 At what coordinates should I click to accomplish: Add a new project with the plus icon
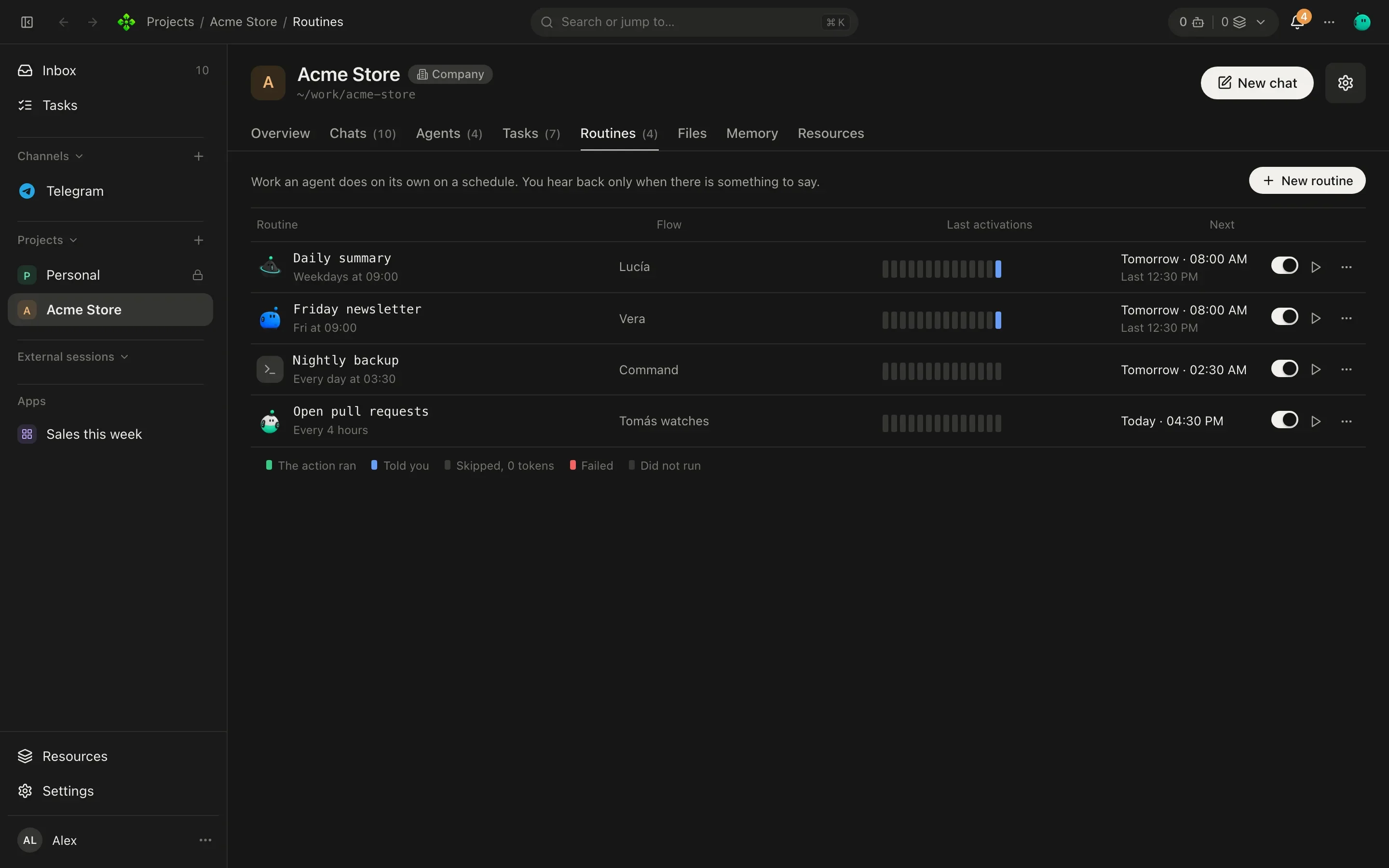199,240
